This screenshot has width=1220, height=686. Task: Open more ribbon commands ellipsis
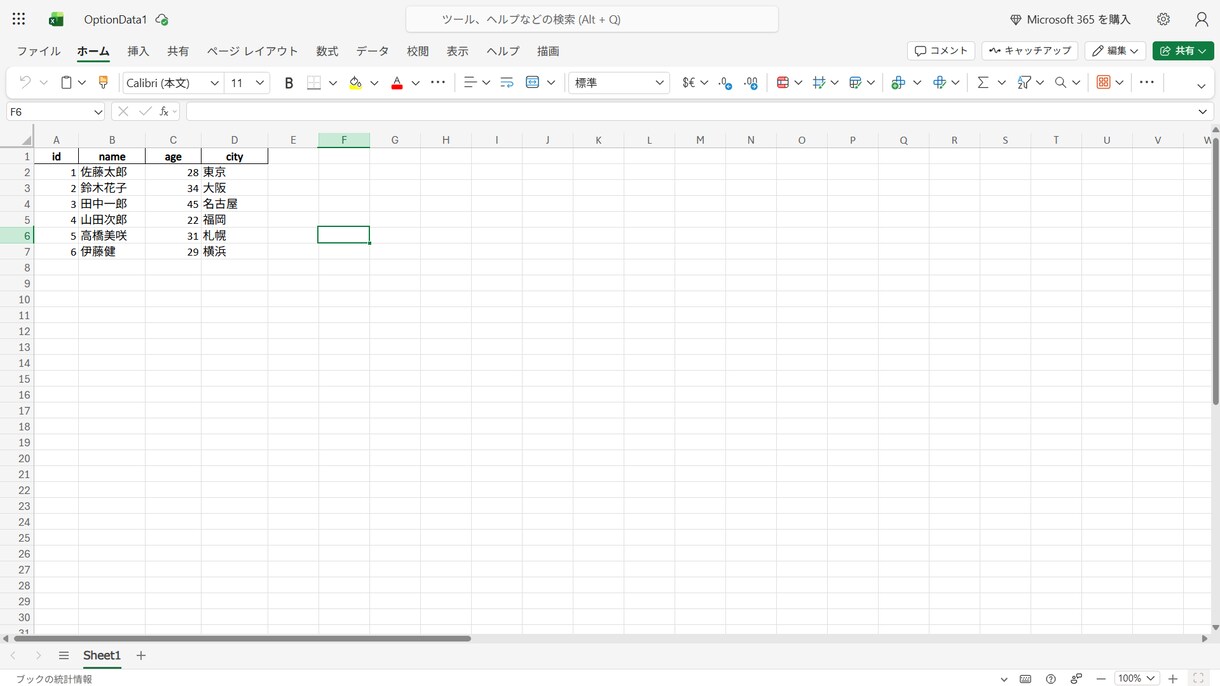click(1147, 83)
